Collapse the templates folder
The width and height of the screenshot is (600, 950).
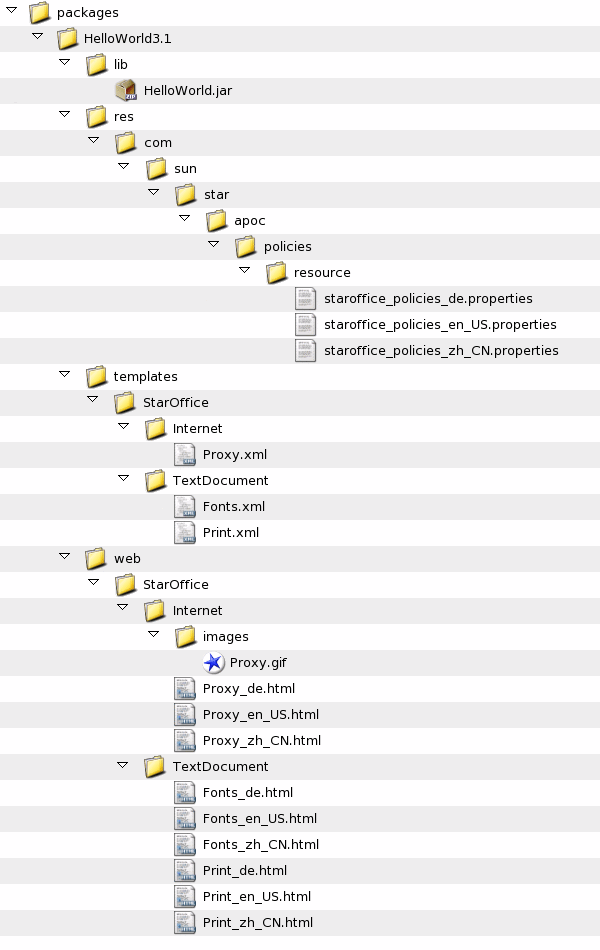(64, 374)
